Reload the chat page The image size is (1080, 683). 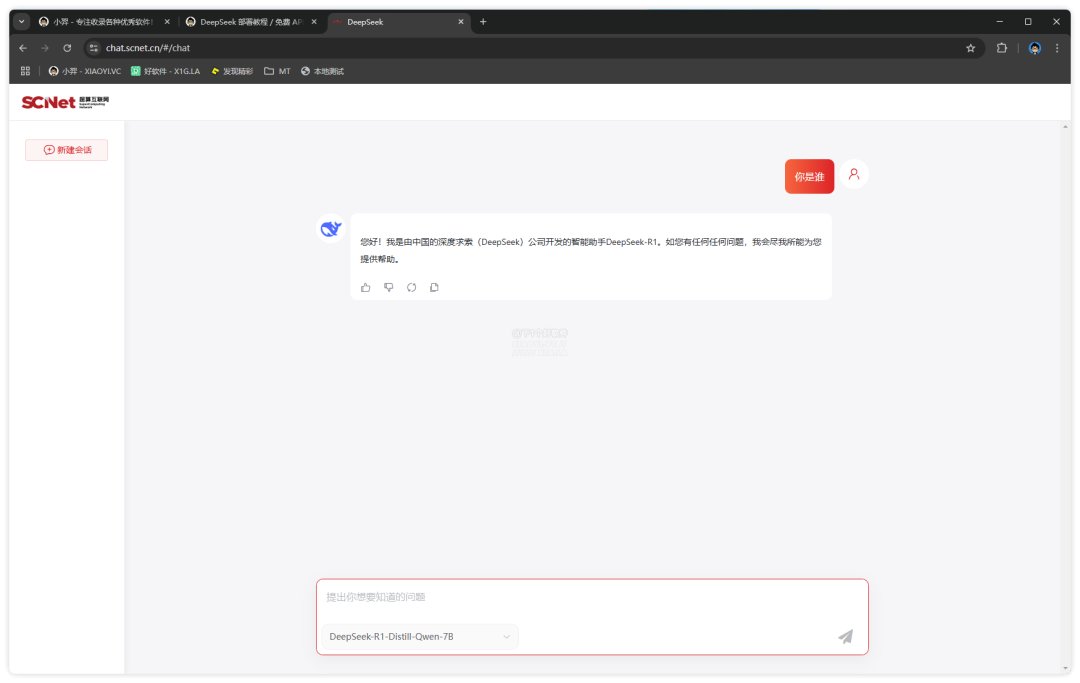(67, 48)
